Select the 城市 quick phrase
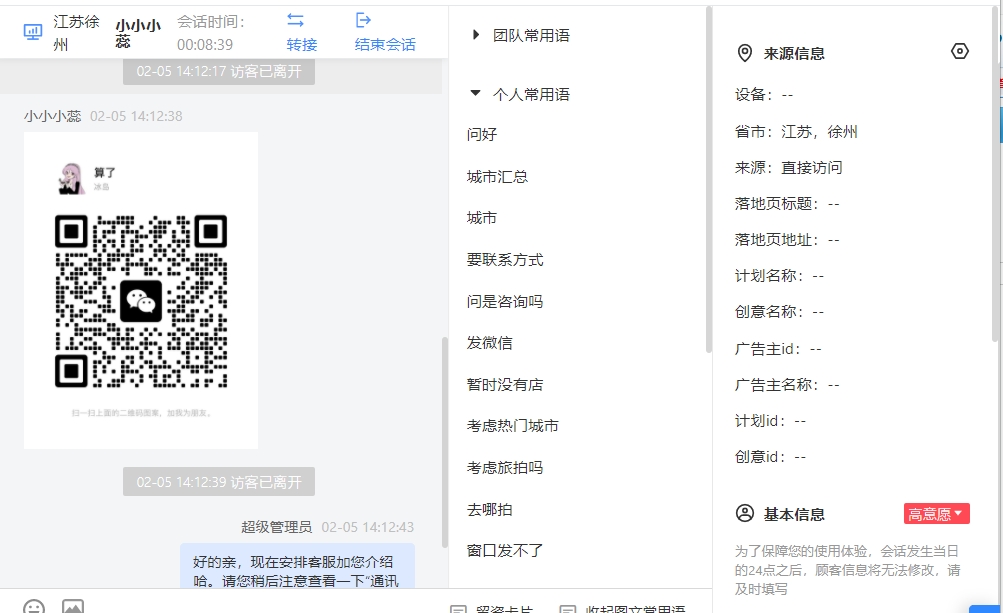This screenshot has width=1003, height=613. pos(482,218)
